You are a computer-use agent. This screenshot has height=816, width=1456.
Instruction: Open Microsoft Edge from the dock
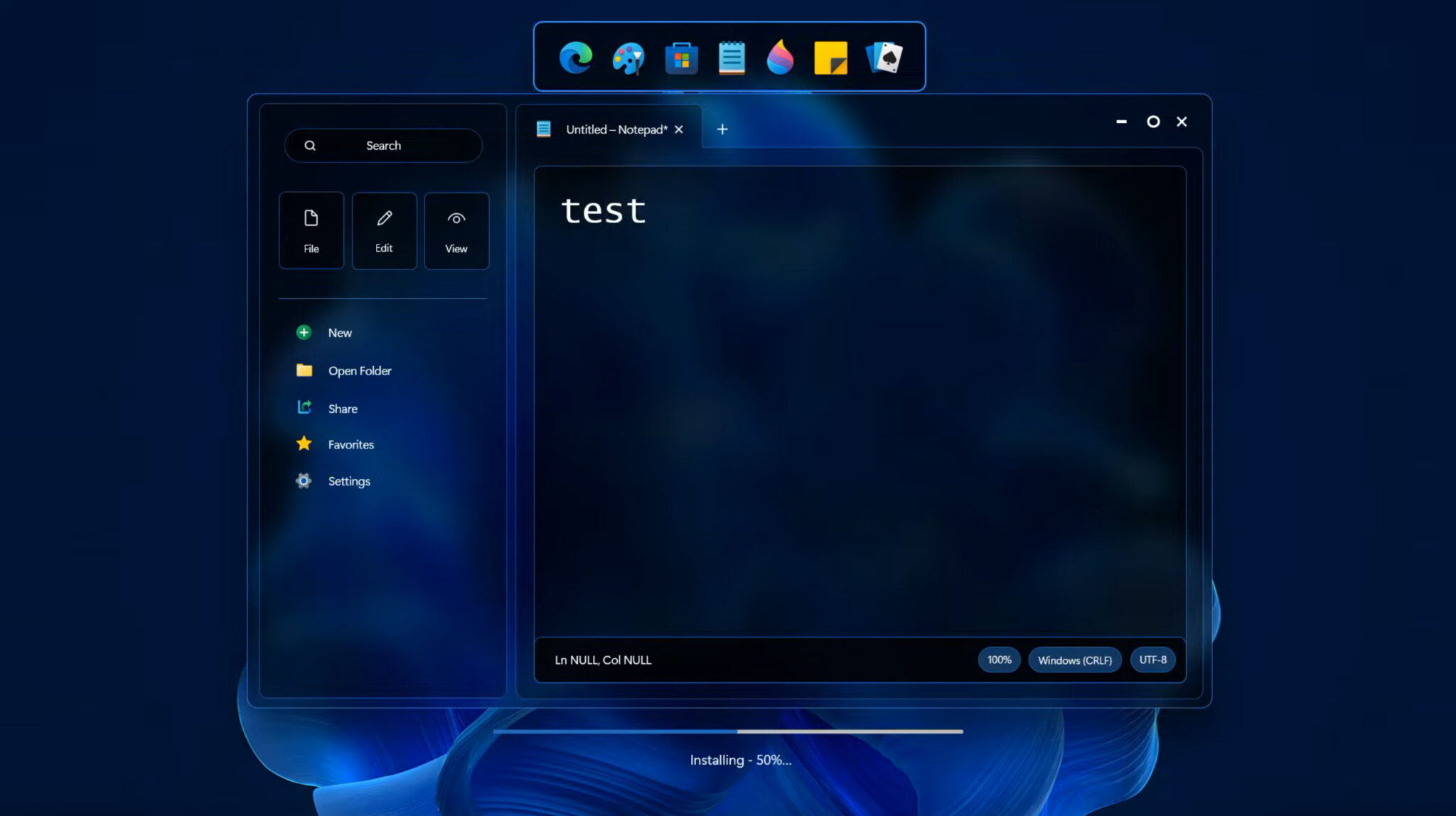[575, 58]
